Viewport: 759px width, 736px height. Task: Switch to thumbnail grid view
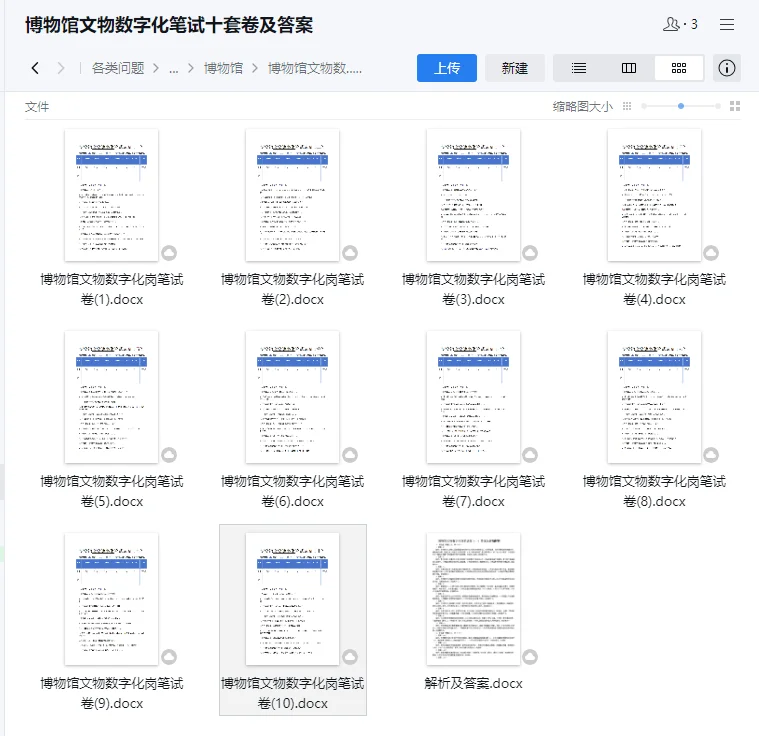(x=679, y=68)
